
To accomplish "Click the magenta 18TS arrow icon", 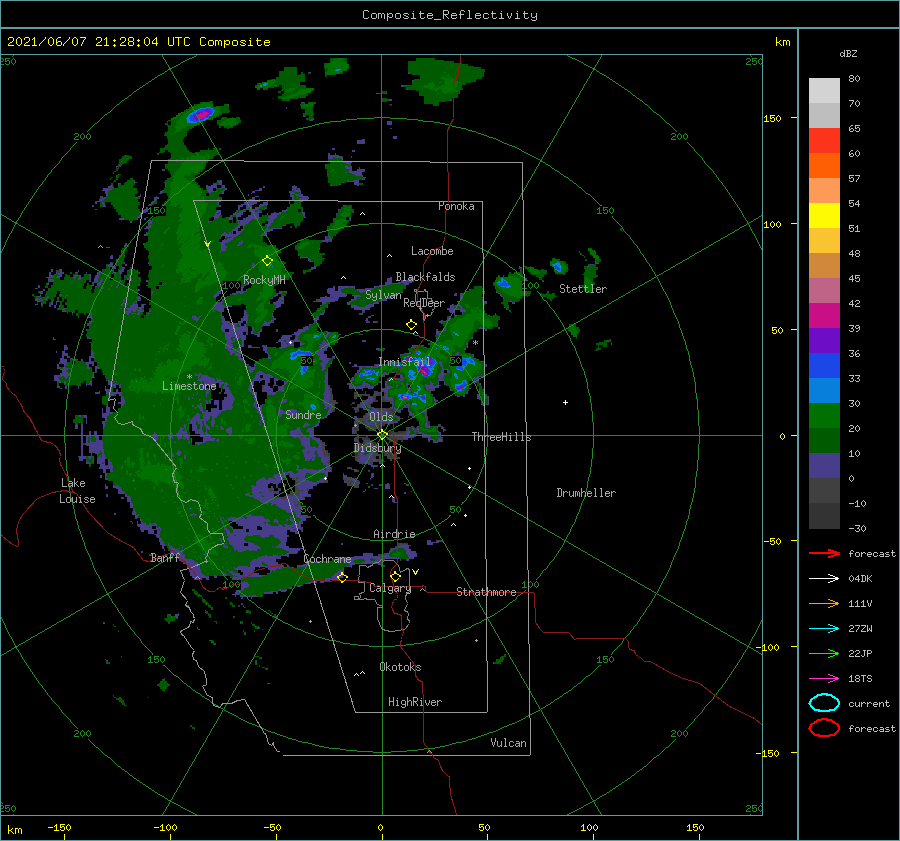I will coord(824,678).
